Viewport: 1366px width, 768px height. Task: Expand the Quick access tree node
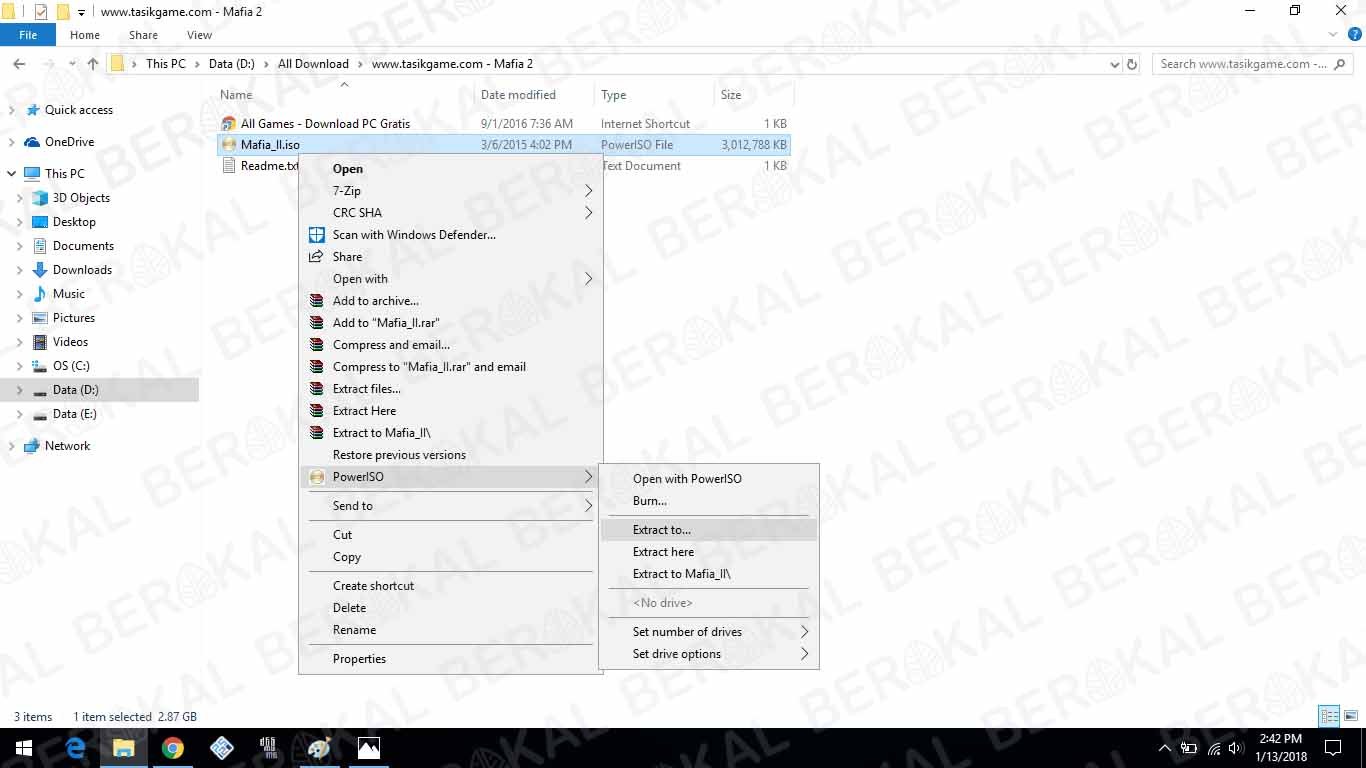click(x=11, y=110)
